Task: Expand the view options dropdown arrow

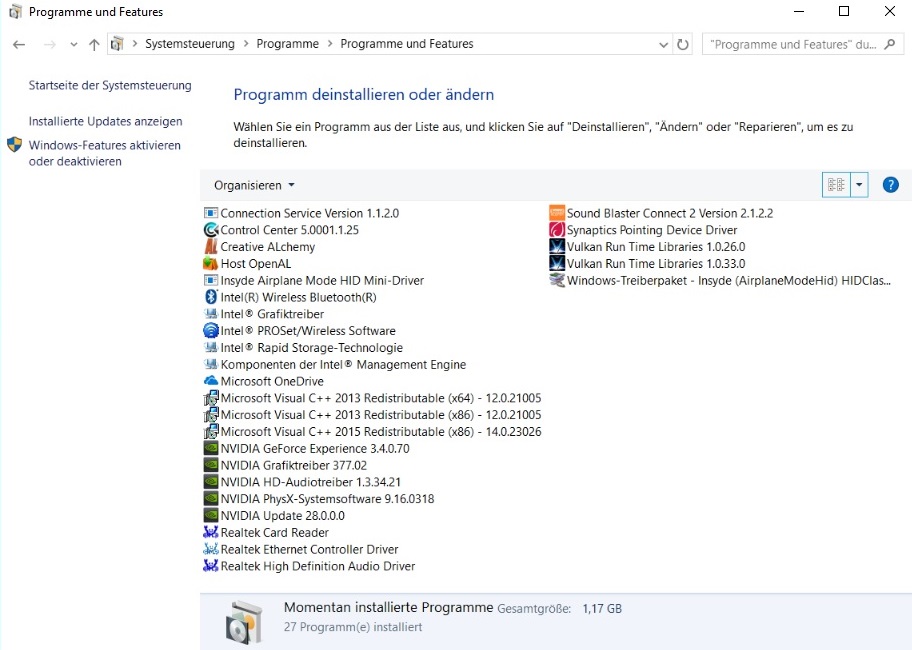Action: click(x=859, y=185)
